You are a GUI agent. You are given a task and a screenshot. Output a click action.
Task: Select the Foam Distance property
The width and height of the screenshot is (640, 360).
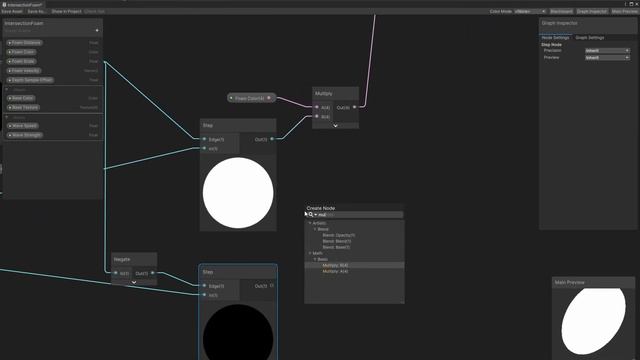[x=24, y=42]
